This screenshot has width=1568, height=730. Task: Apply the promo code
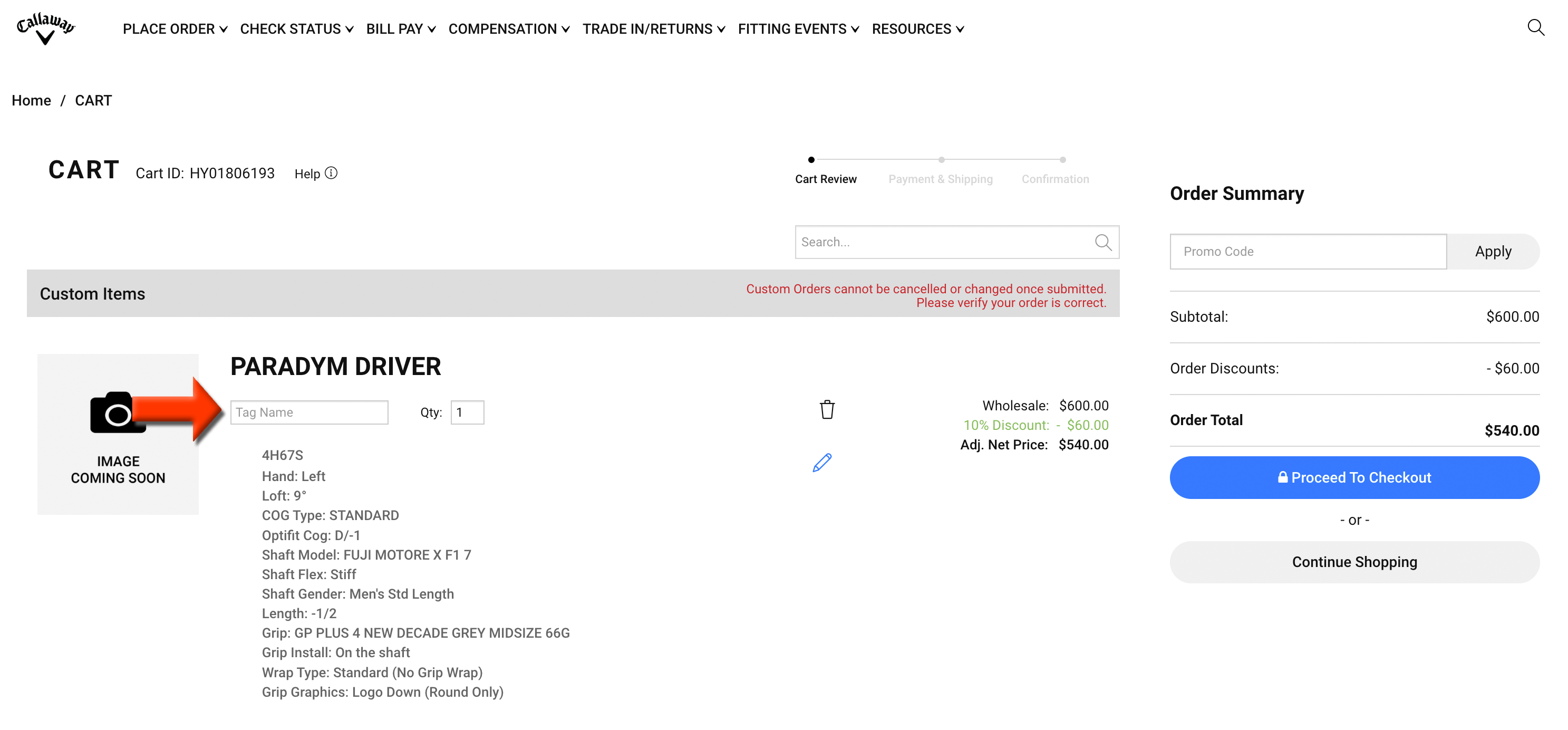pyautogui.click(x=1493, y=252)
